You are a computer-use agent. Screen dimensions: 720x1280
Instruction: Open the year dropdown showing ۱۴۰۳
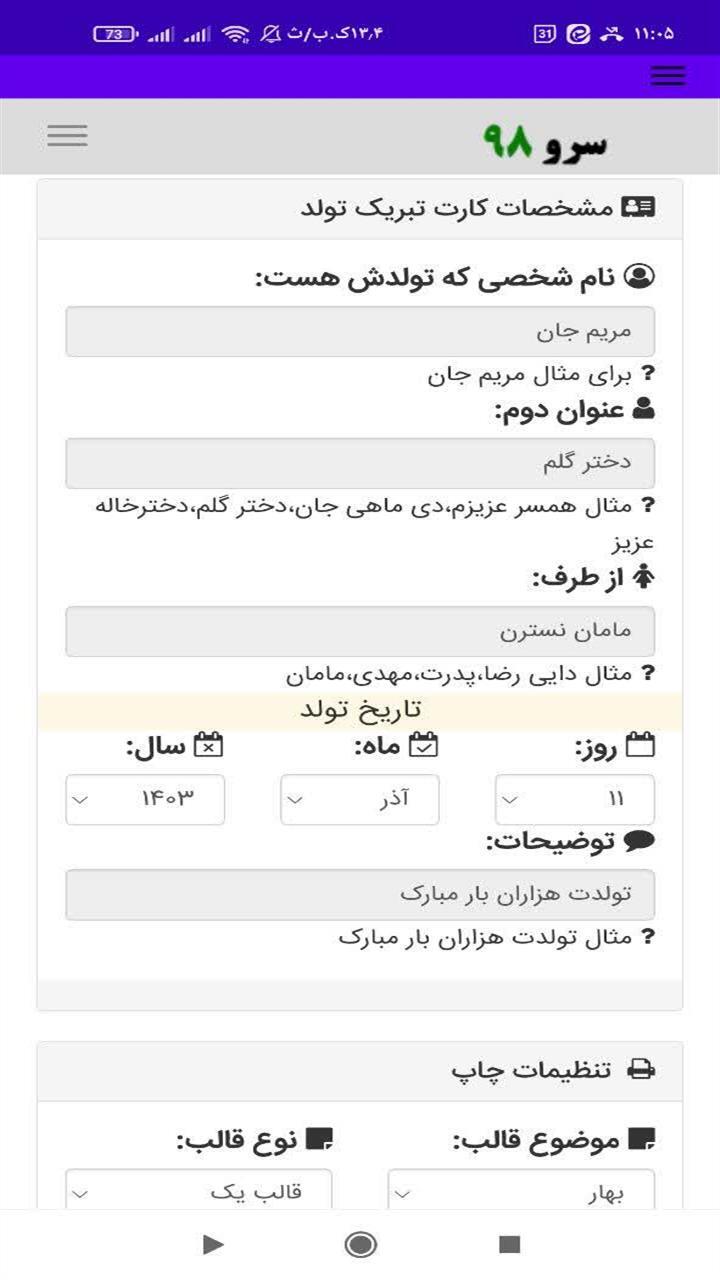[x=144, y=799]
